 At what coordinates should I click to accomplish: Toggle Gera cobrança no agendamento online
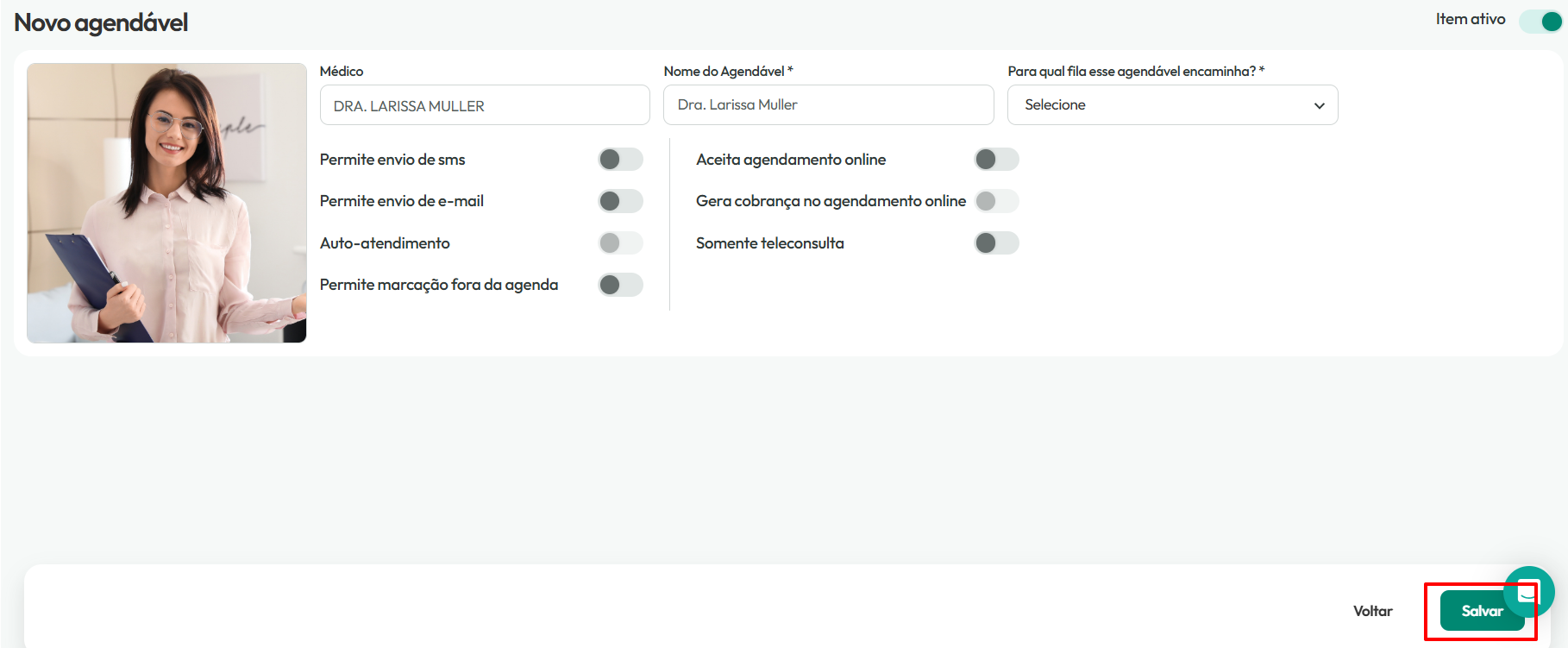(997, 201)
